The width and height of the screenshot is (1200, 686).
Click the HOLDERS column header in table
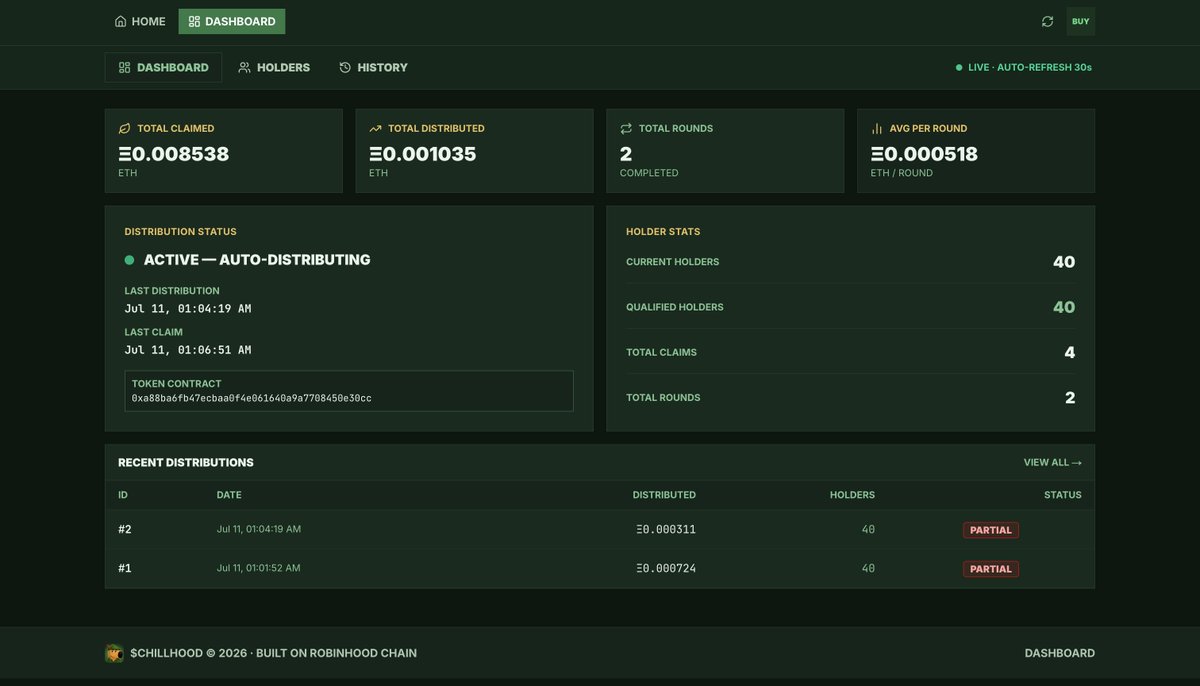coord(852,495)
